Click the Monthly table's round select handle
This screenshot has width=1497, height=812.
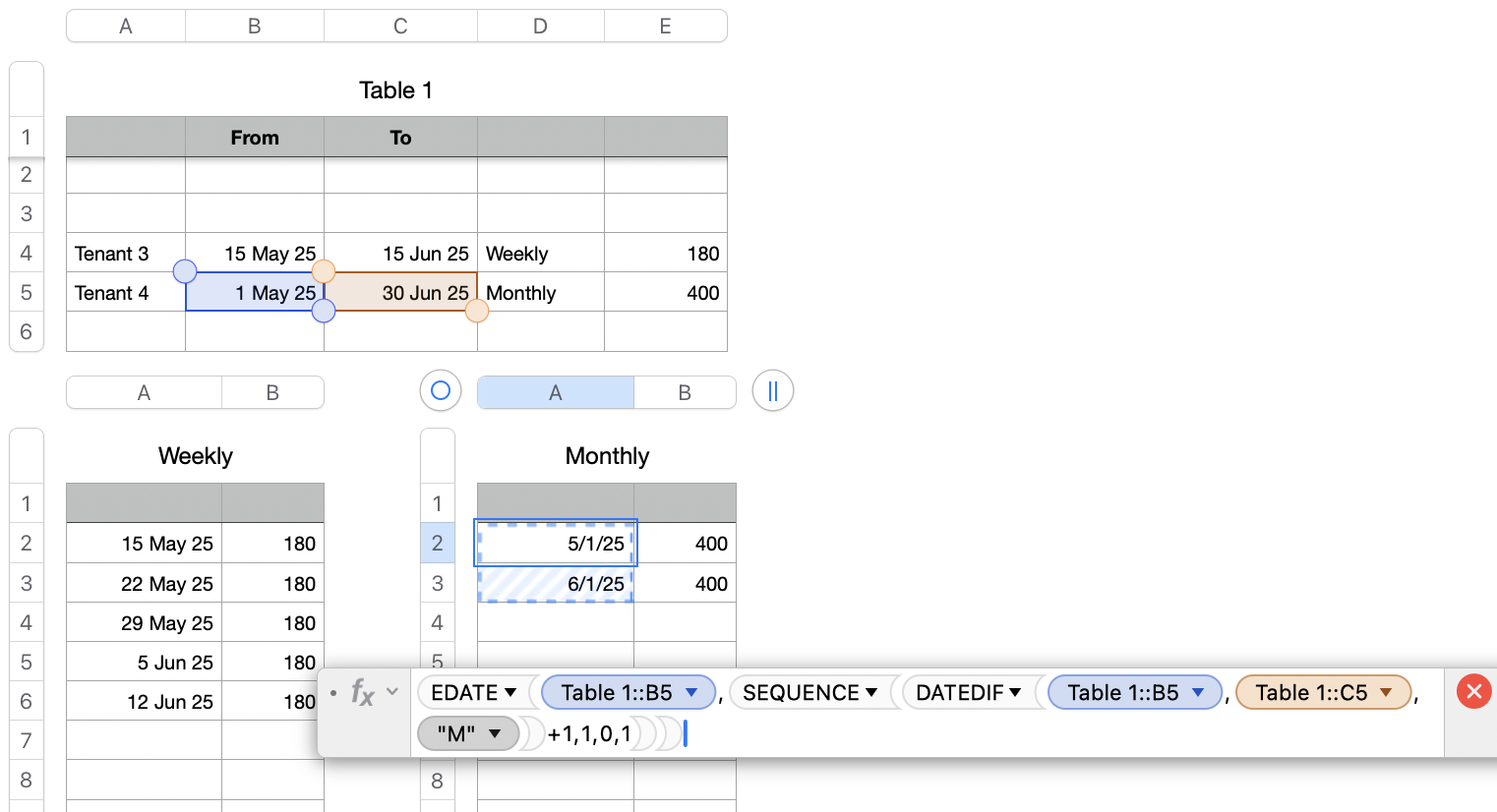tap(441, 391)
